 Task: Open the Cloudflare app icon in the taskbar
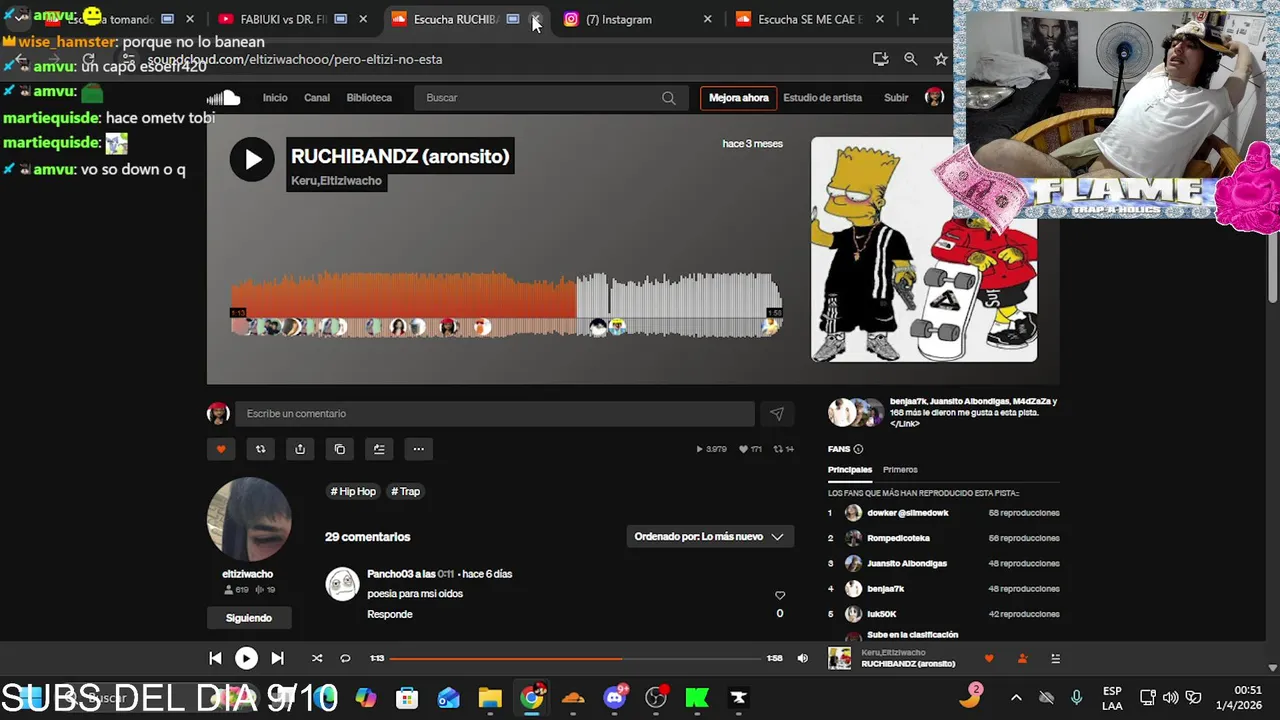coord(573,698)
